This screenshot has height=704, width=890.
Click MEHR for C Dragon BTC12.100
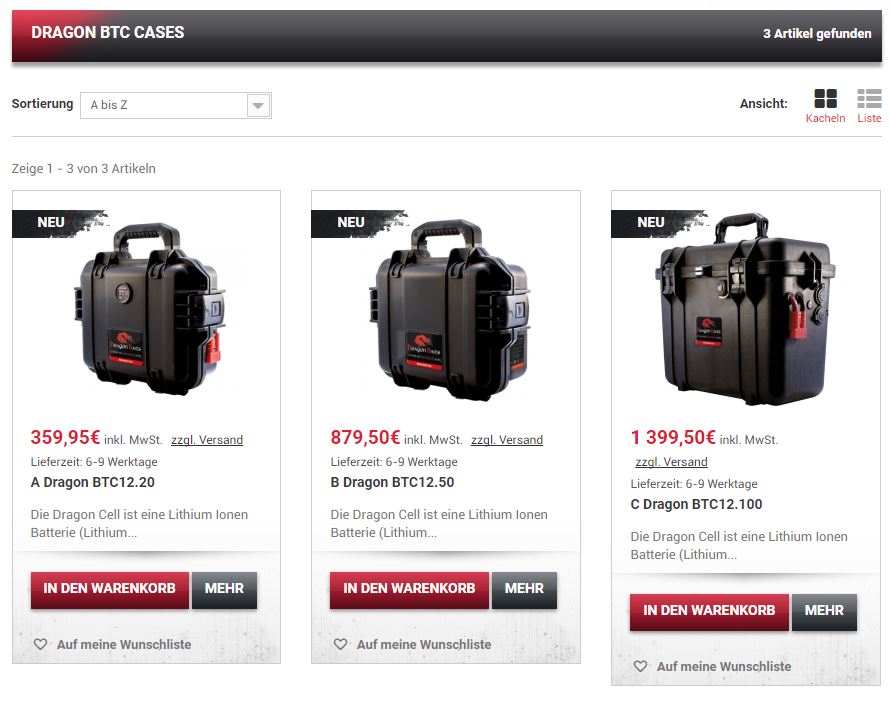pos(824,611)
